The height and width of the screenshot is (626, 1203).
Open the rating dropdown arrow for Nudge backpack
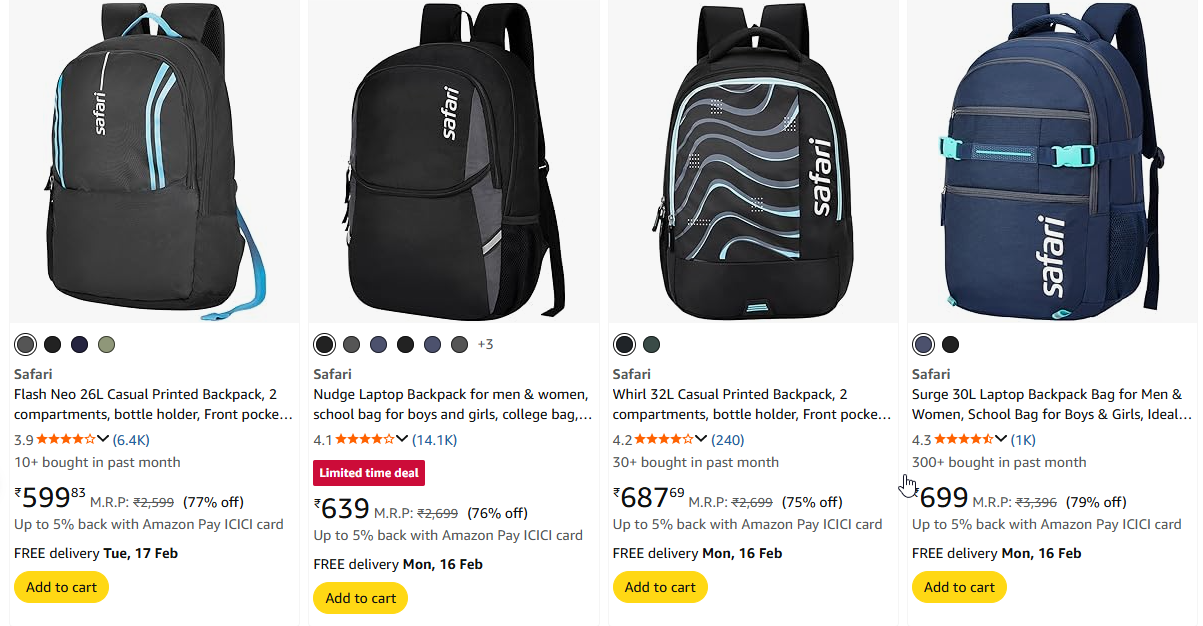click(402, 439)
